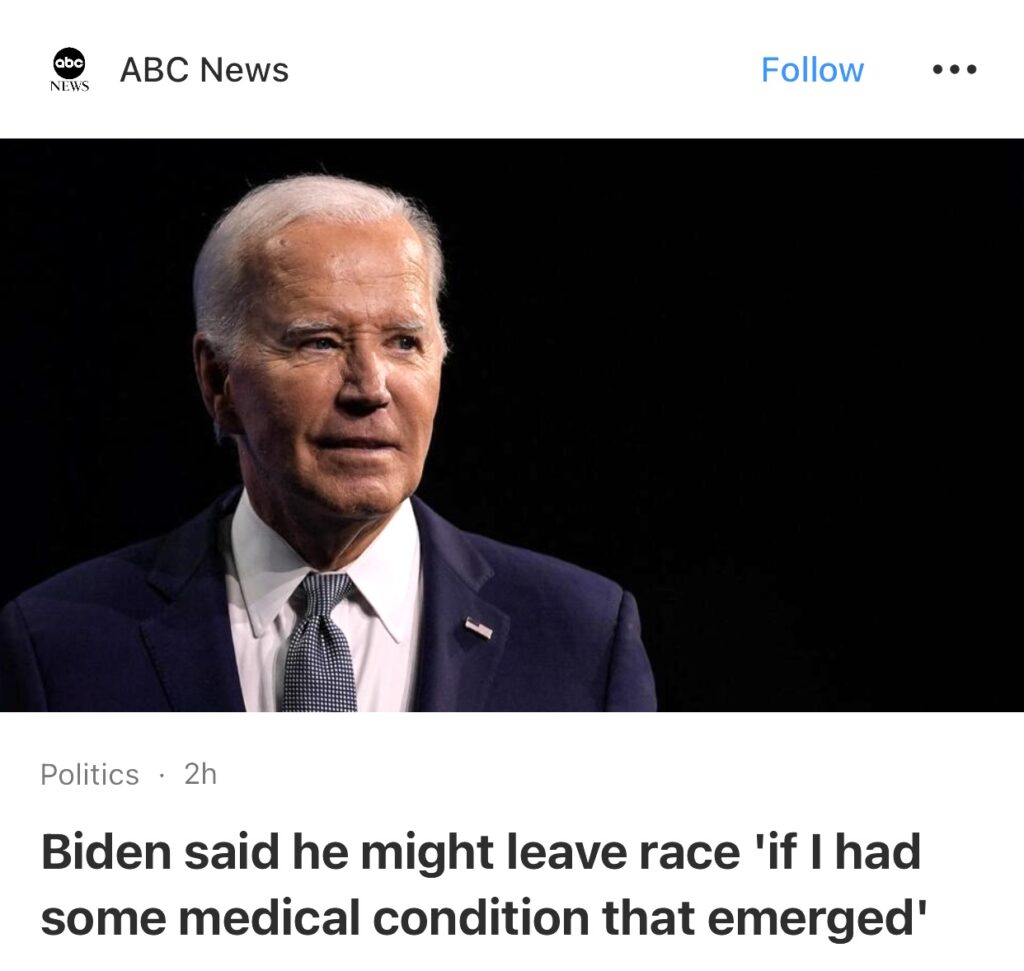Open the three-dot more options menu

pyautogui.click(x=955, y=69)
